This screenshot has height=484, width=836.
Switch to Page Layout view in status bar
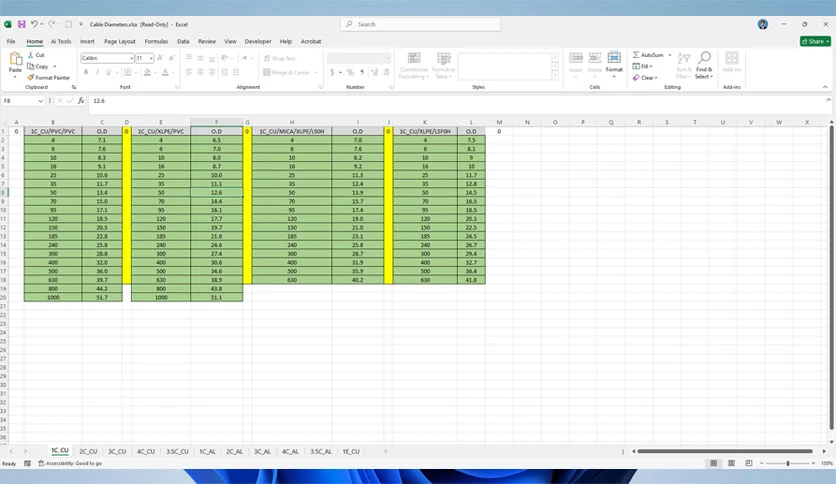[x=731, y=463]
